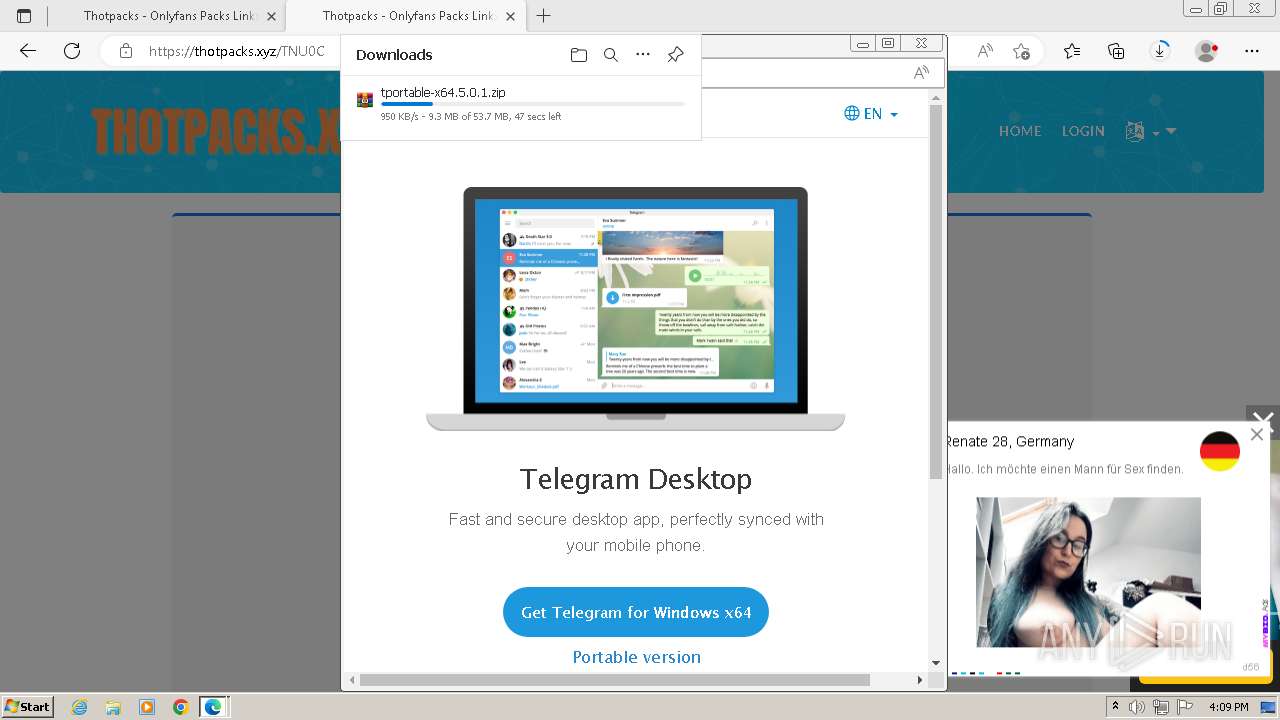The image size is (1280, 720).
Task: Open the downloads folder from Downloads panel
Action: point(579,55)
